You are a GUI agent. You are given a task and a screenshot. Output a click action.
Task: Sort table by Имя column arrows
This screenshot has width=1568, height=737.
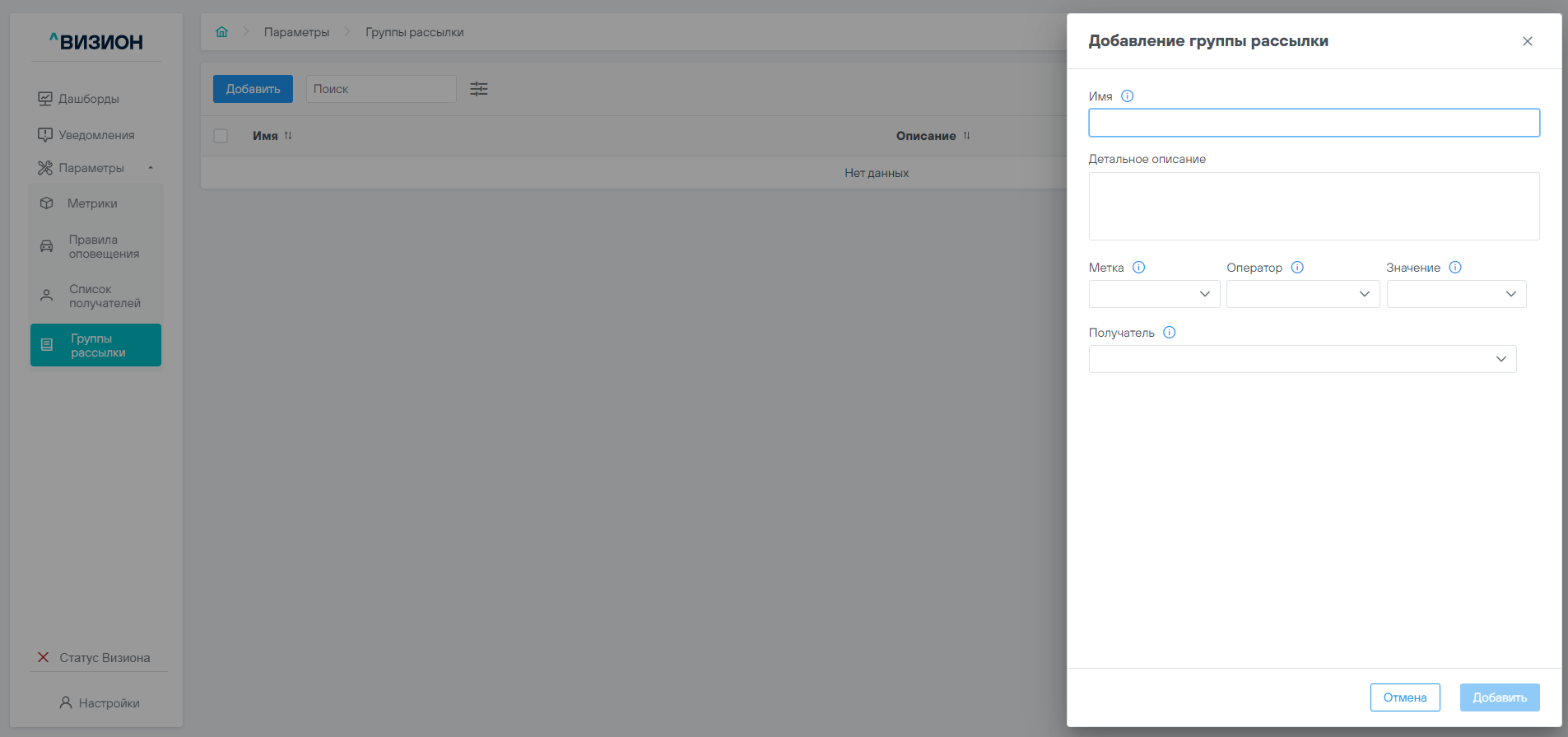tap(288, 136)
